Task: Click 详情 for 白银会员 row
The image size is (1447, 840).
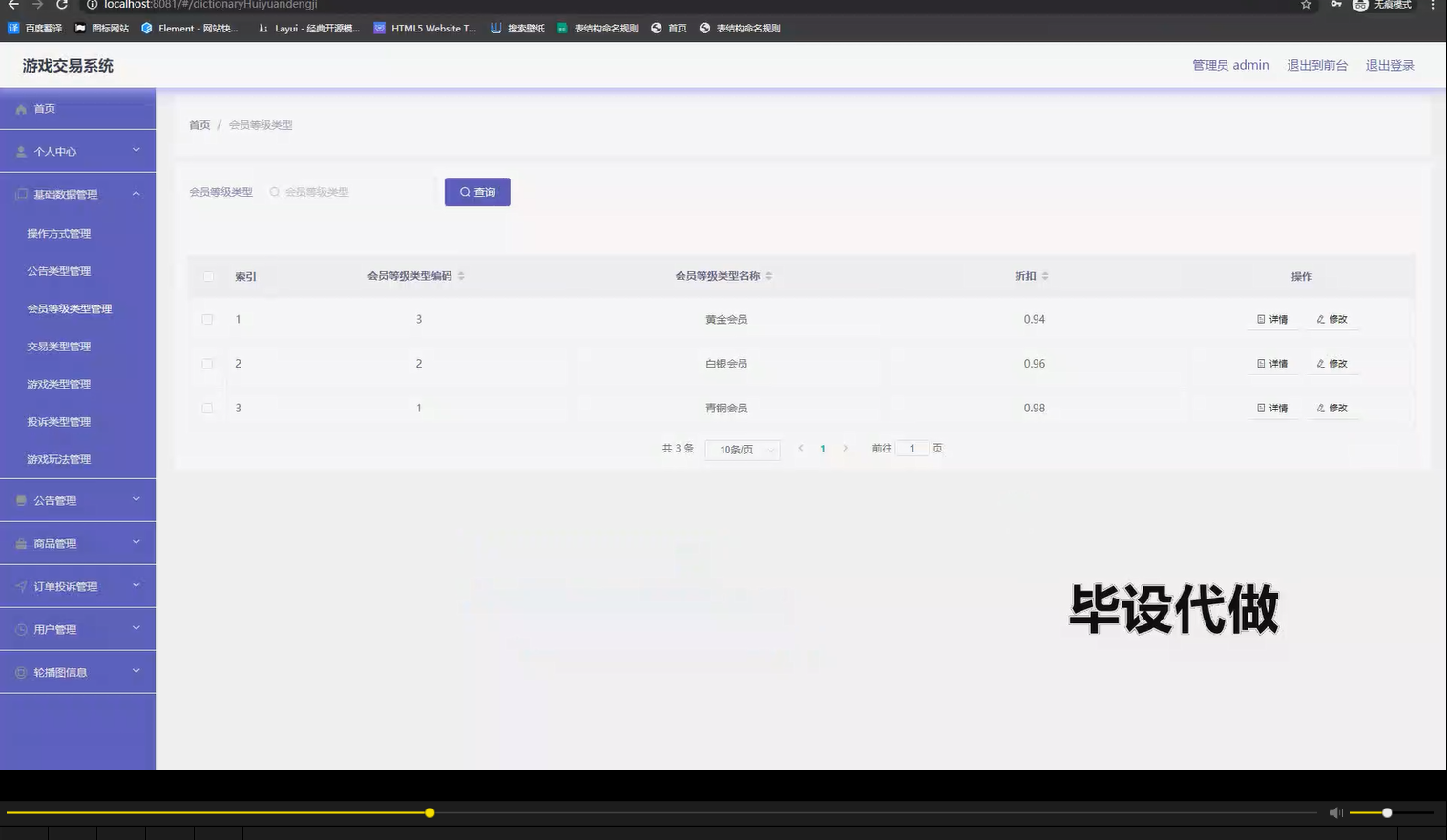Action: tap(1272, 364)
